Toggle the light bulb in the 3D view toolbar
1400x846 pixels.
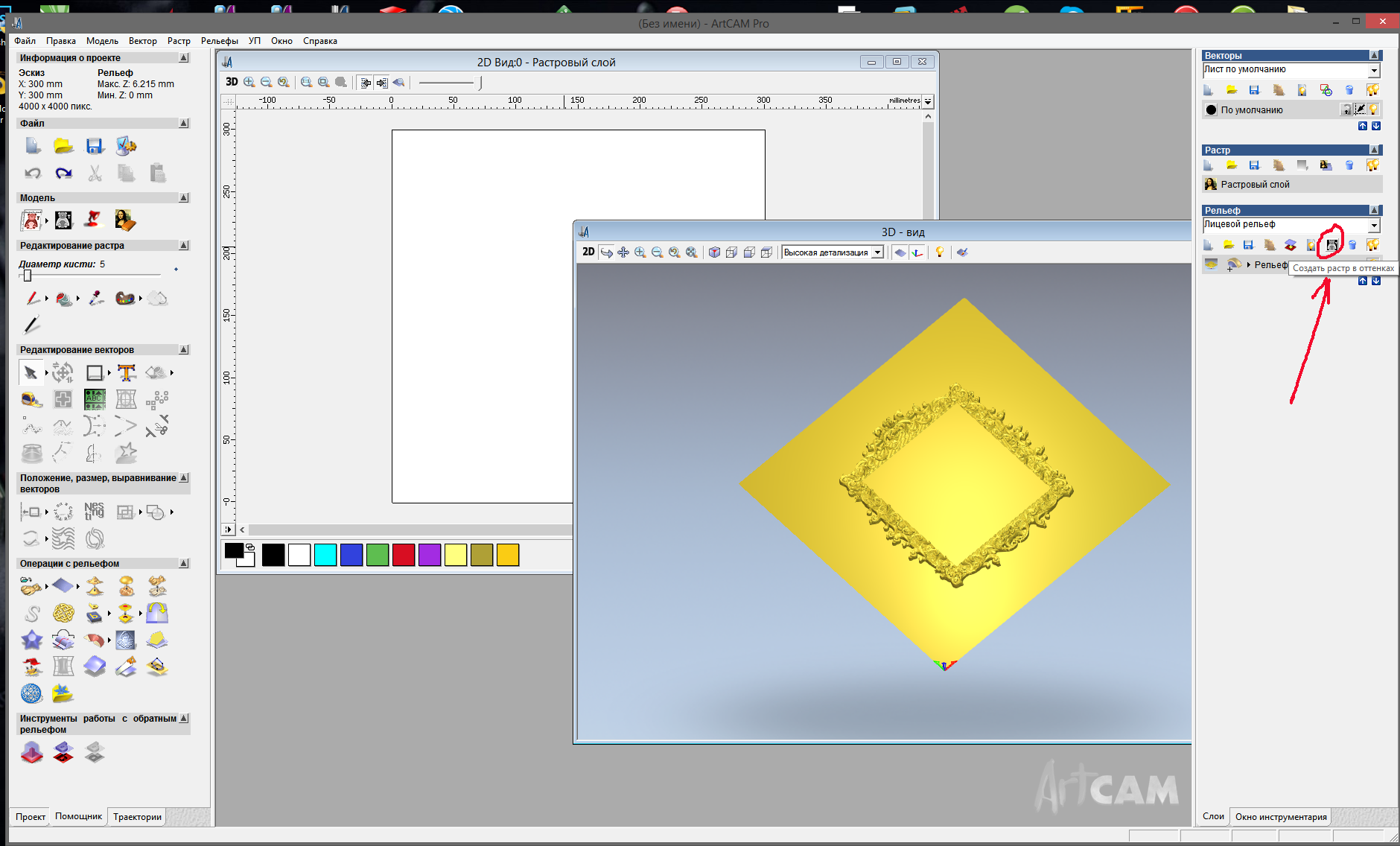[940, 252]
